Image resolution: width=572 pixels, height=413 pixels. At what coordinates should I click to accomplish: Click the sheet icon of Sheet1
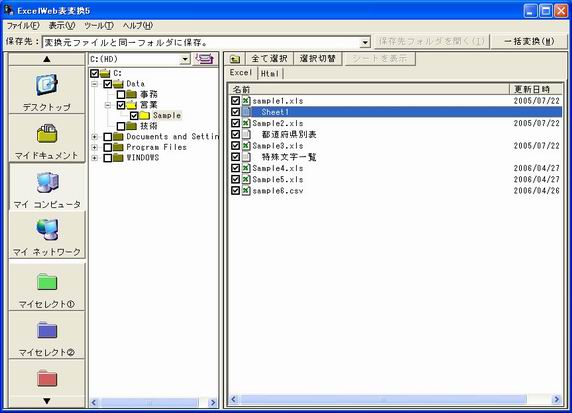pyautogui.click(x=246, y=112)
